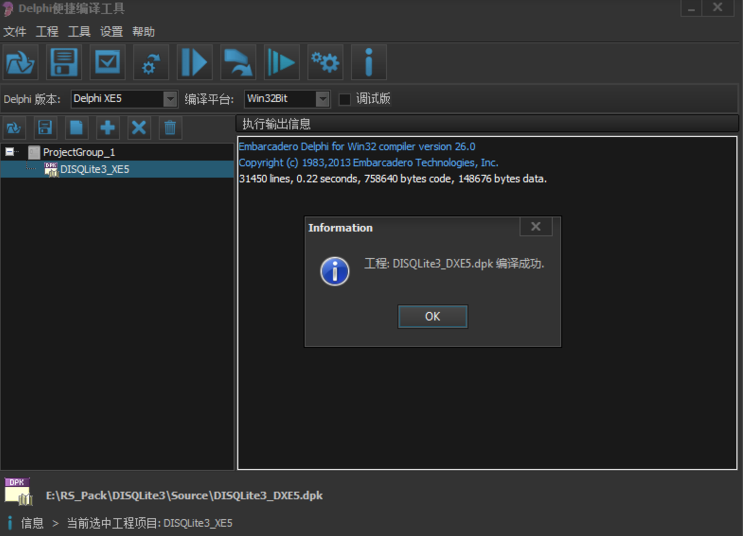Viewport: 743px width, 536px height.
Task: Open the 帮助 menu
Action: pyautogui.click(x=144, y=32)
